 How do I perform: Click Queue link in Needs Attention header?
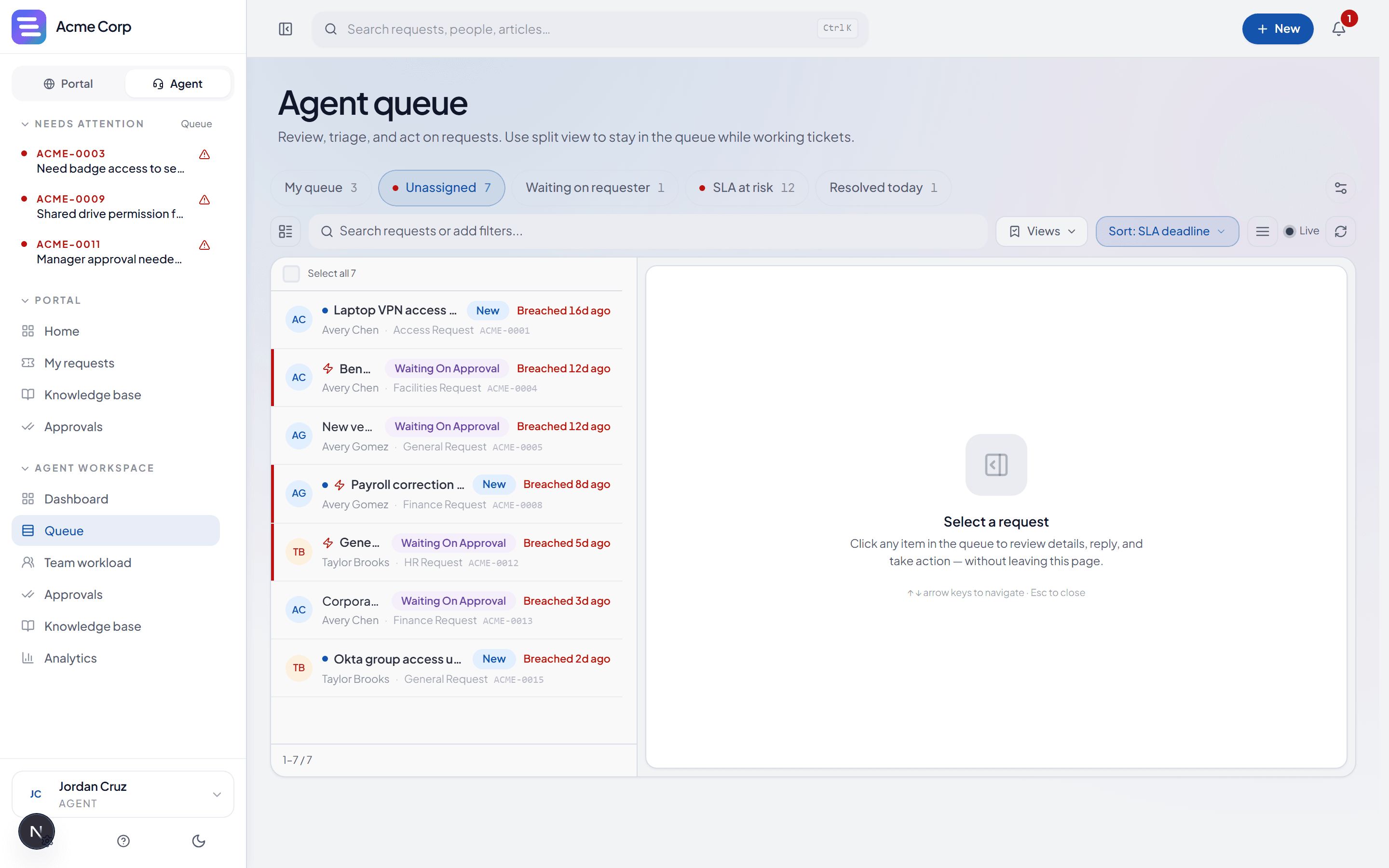click(196, 124)
